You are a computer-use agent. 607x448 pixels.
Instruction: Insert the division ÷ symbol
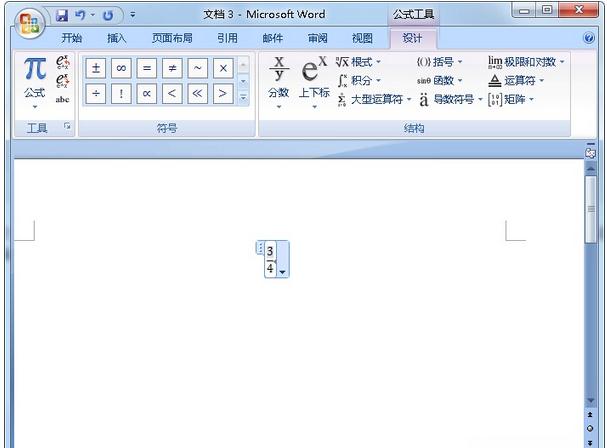tap(96, 93)
